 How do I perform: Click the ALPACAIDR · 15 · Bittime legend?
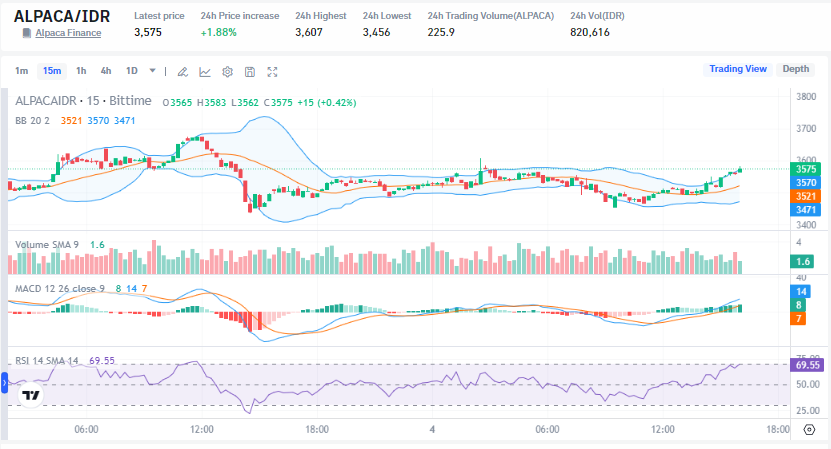coord(83,101)
